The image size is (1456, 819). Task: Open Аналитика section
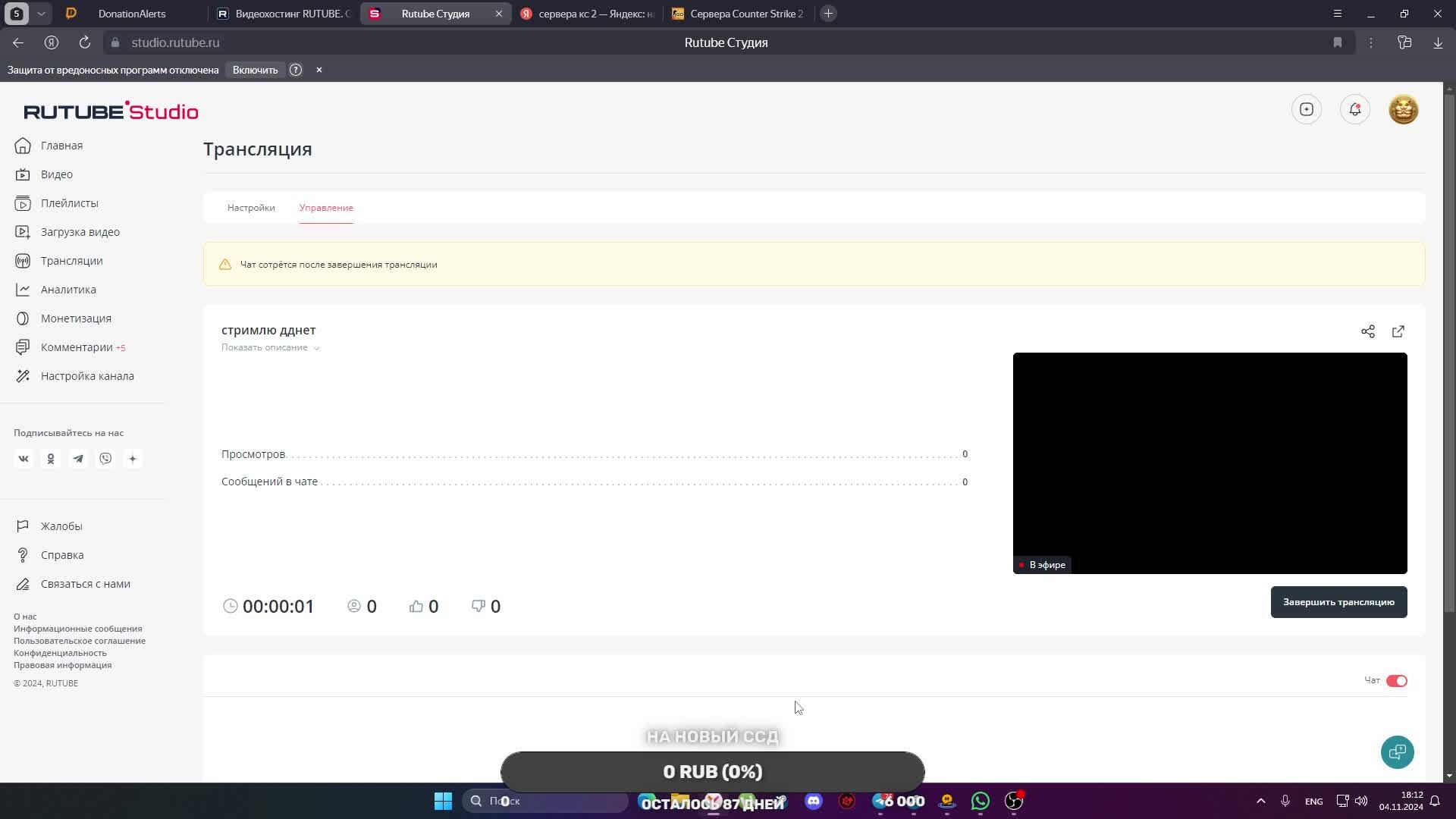coord(55,290)
